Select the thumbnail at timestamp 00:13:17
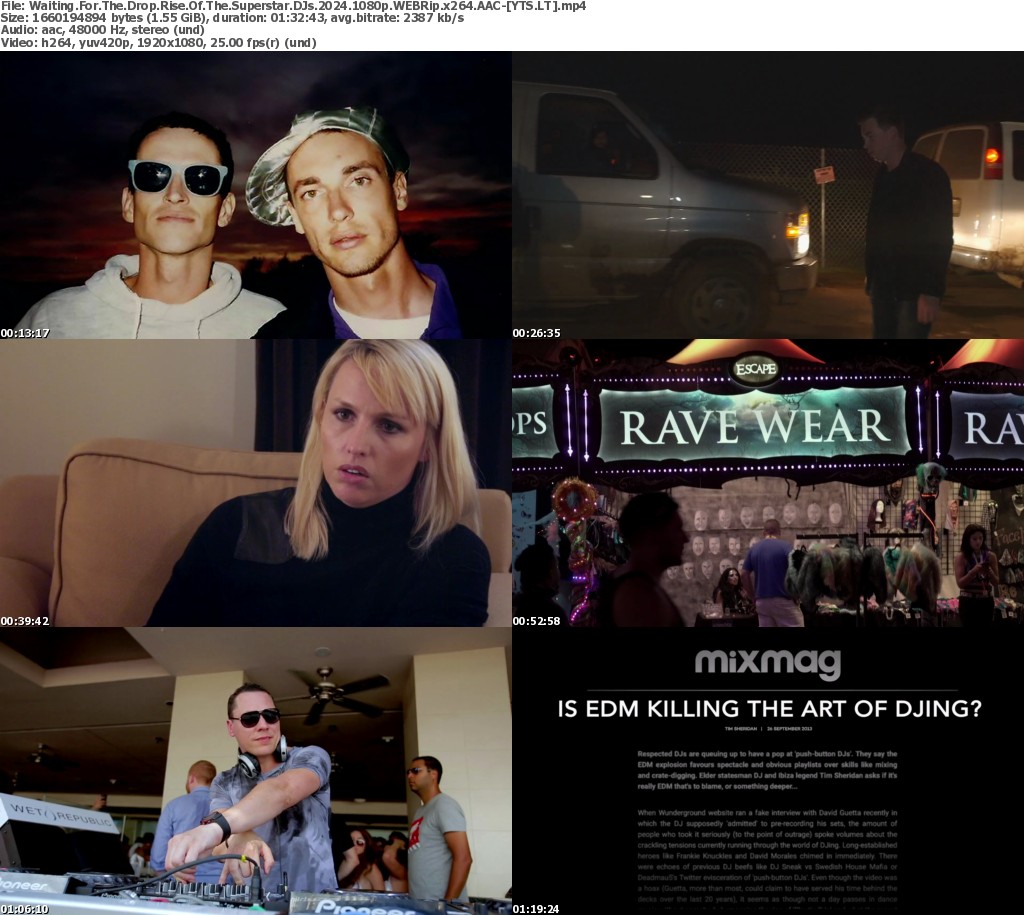Image resolution: width=1024 pixels, height=915 pixels. (256, 195)
